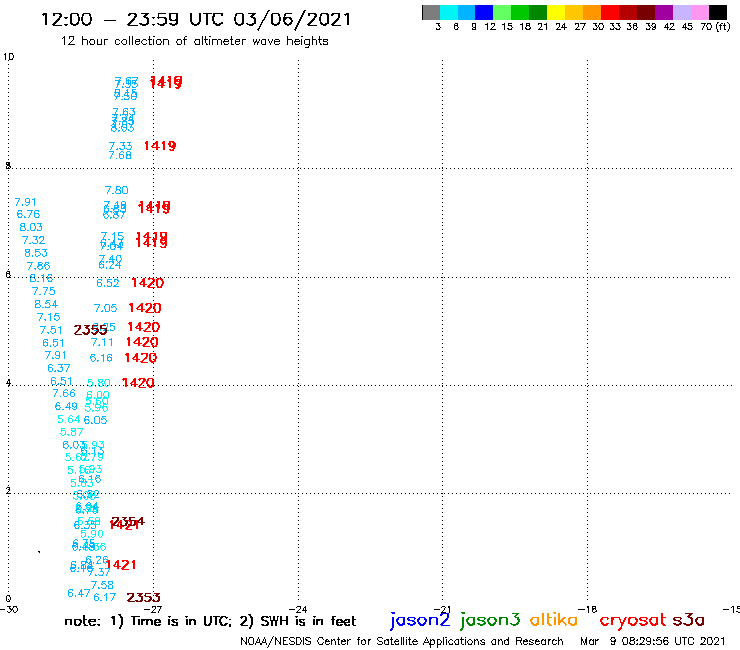
Task: Click the dark red 2353 time label
Action: (143, 598)
